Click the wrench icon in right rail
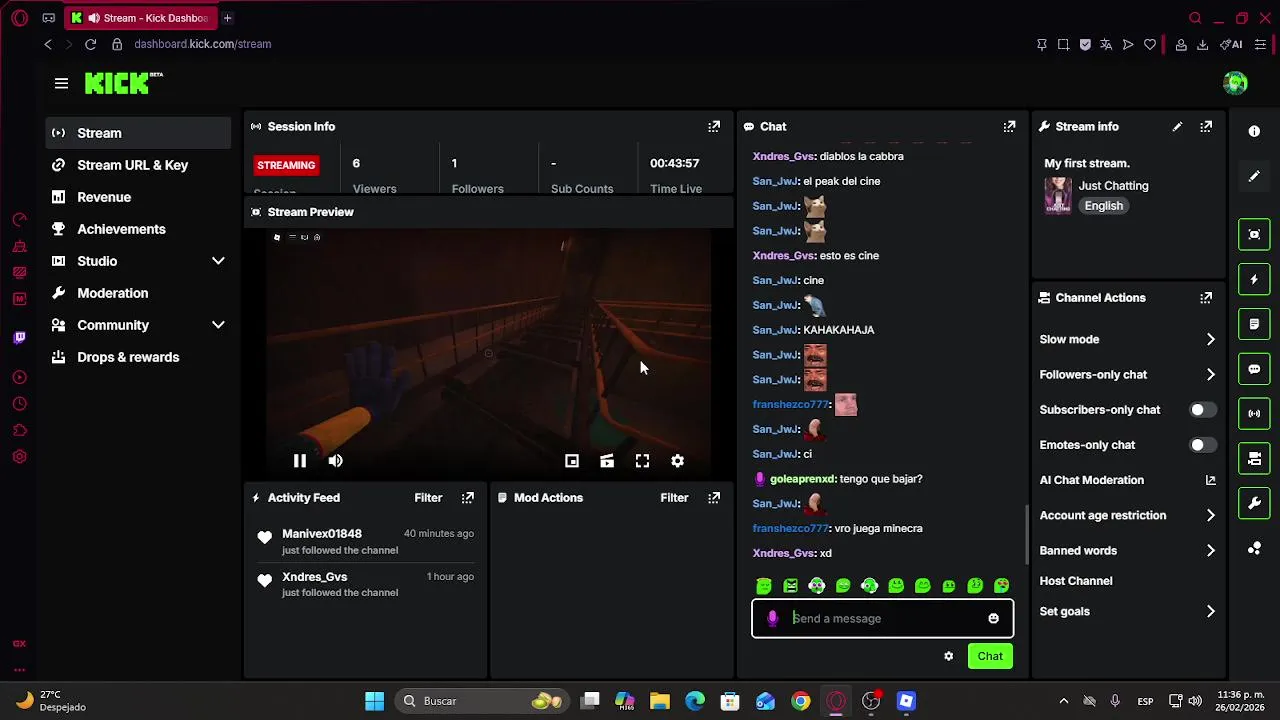This screenshot has height=720, width=1280. [1254, 503]
